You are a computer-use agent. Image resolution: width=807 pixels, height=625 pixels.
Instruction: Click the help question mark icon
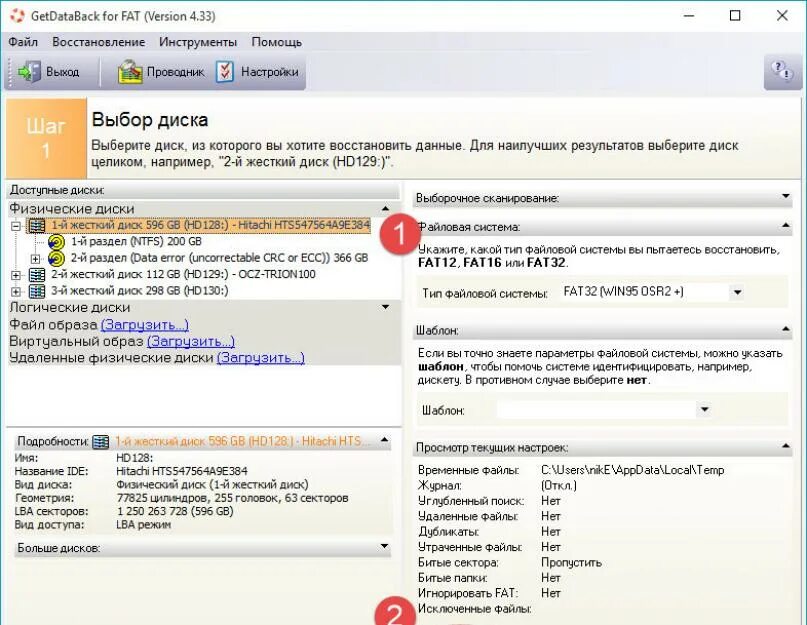783,71
